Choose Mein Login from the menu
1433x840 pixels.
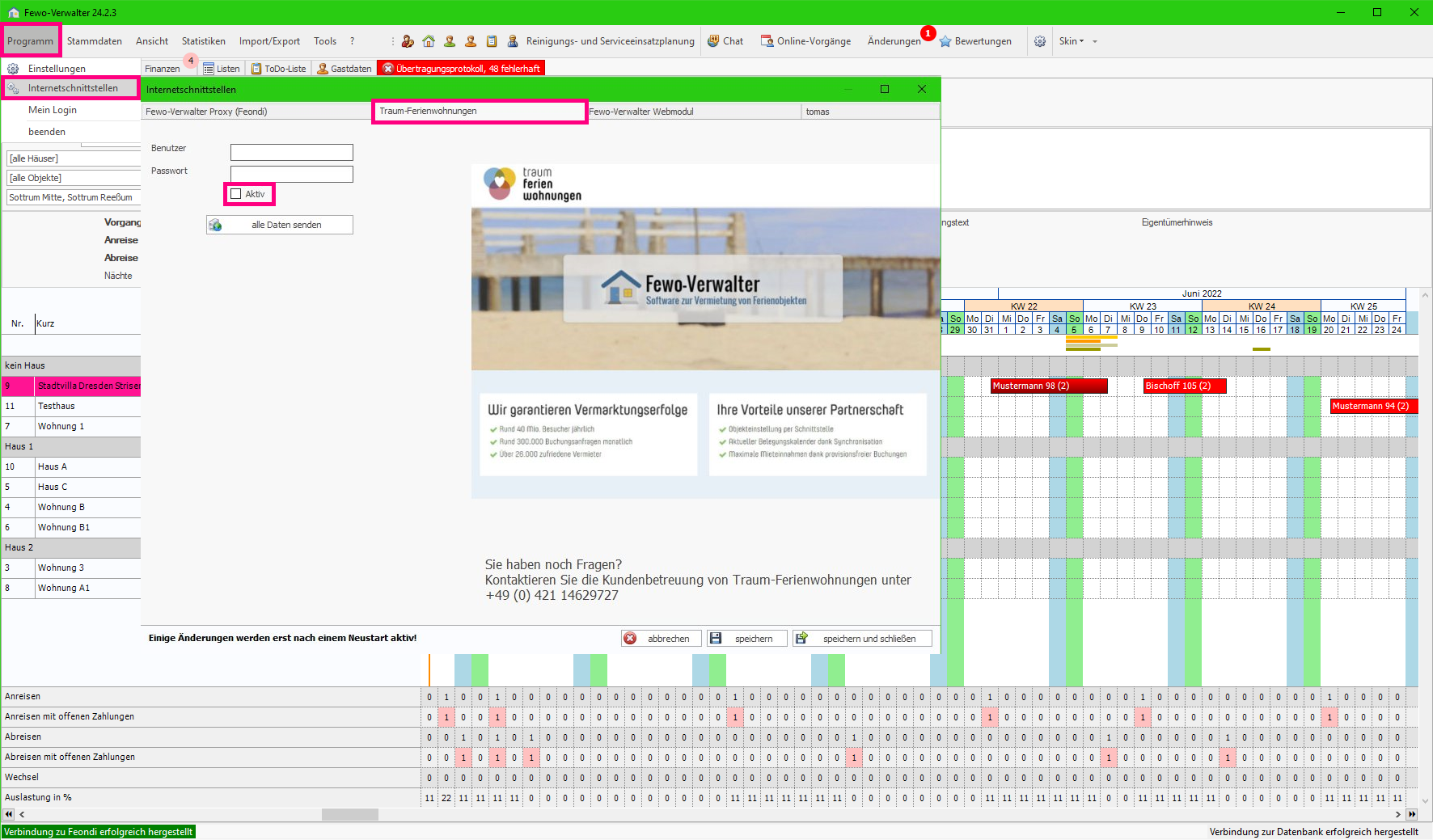(x=71, y=110)
